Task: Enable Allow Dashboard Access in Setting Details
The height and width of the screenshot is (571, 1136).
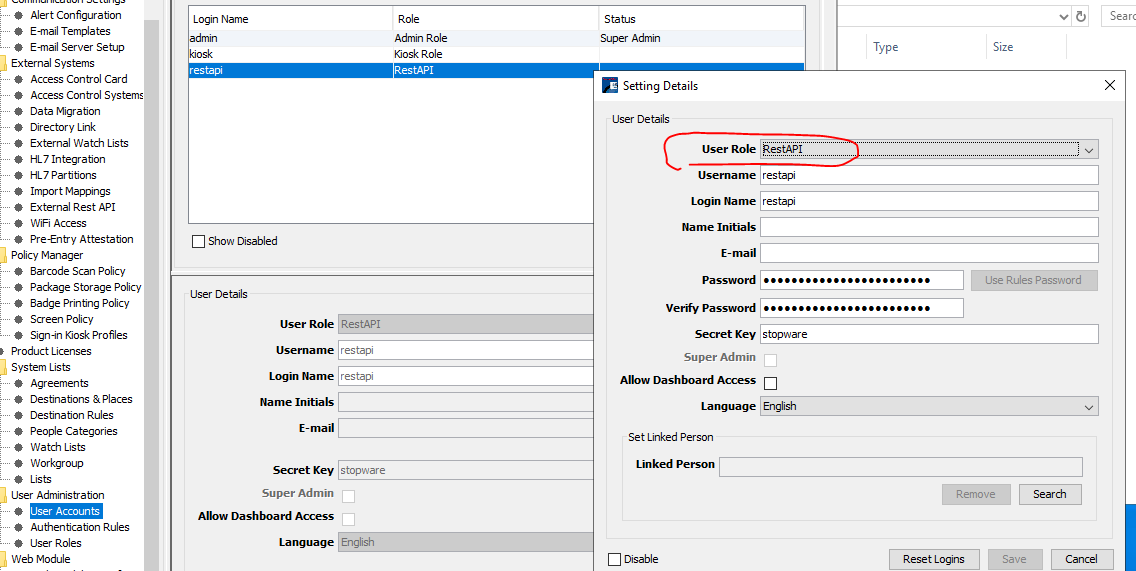Action: [770, 383]
